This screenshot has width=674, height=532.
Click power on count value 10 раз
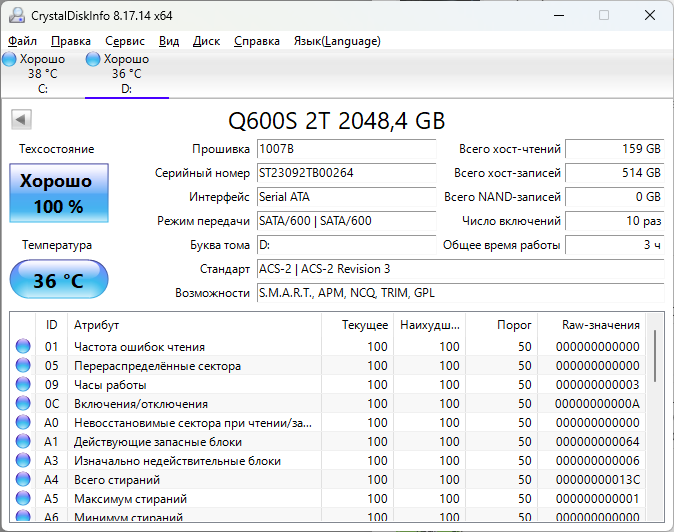[x=615, y=221]
